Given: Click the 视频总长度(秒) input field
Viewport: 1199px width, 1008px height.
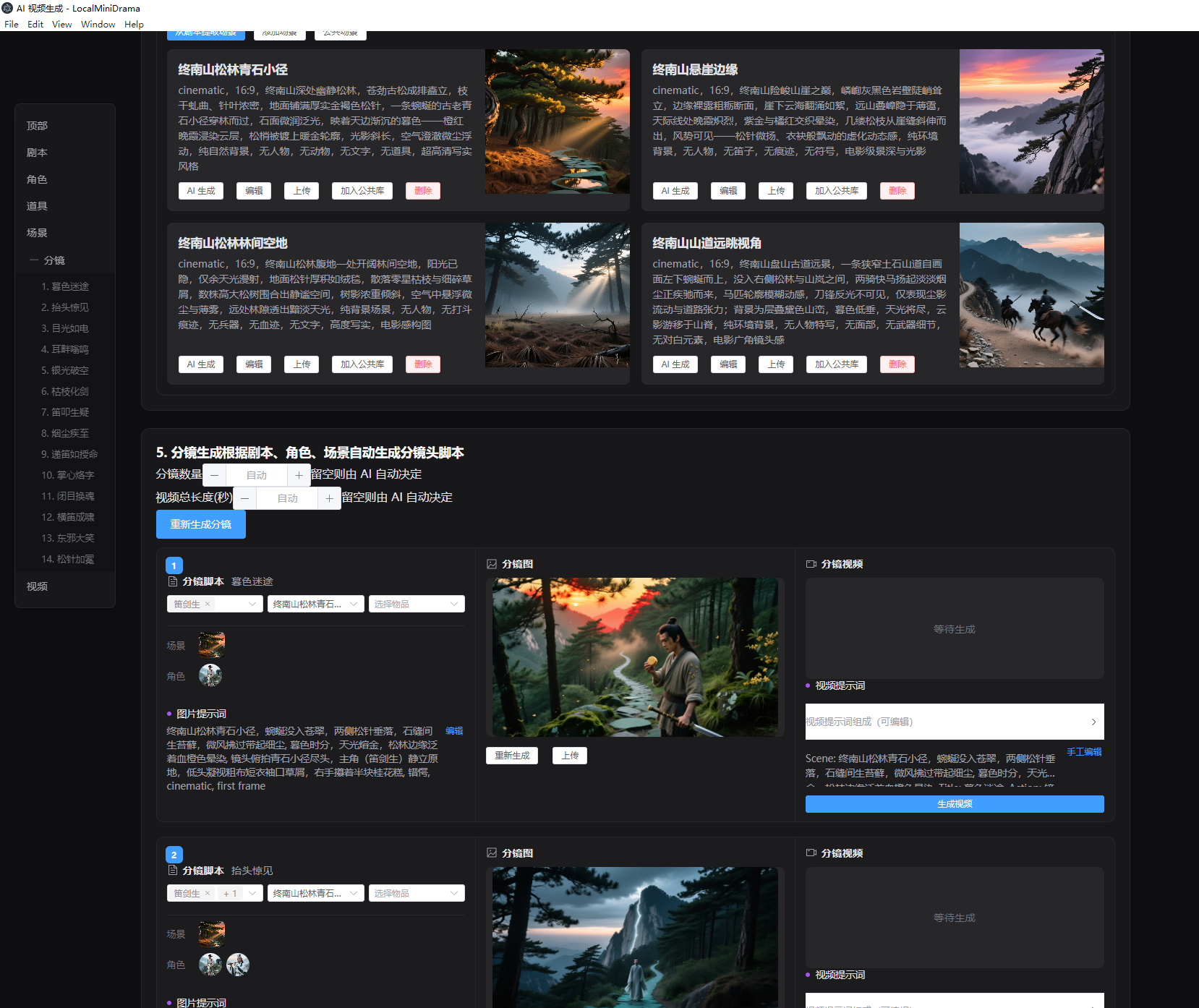Looking at the screenshot, I should click(287, 498).
